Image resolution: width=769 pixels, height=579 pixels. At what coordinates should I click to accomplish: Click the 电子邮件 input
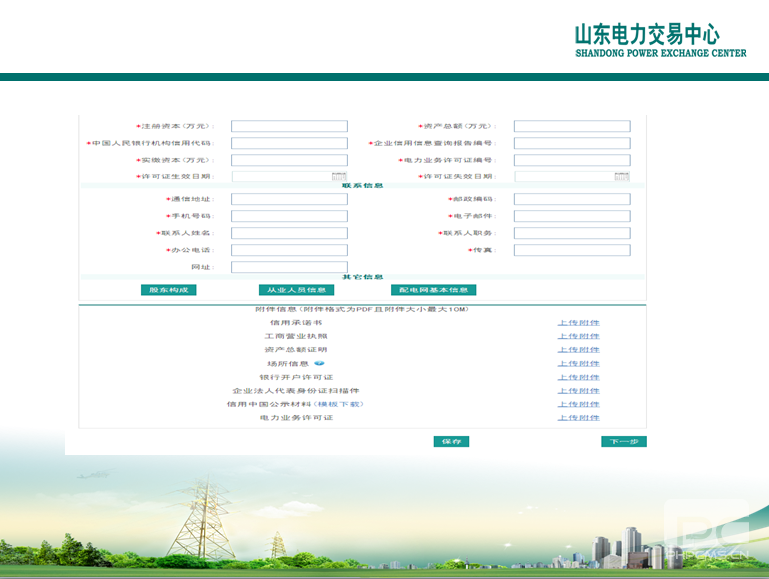click(572, 216)
